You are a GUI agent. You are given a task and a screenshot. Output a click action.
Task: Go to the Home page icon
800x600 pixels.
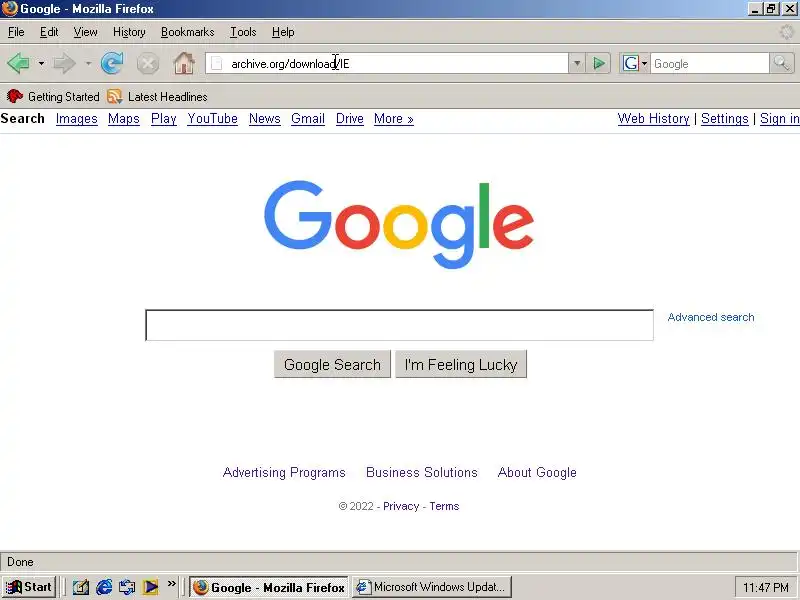(x=184, y=64)
